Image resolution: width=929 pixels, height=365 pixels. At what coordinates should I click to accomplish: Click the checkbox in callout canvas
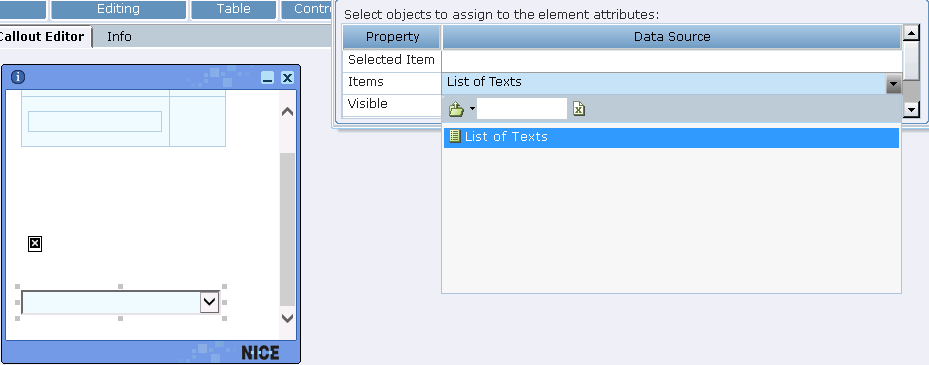click(35, 244)
